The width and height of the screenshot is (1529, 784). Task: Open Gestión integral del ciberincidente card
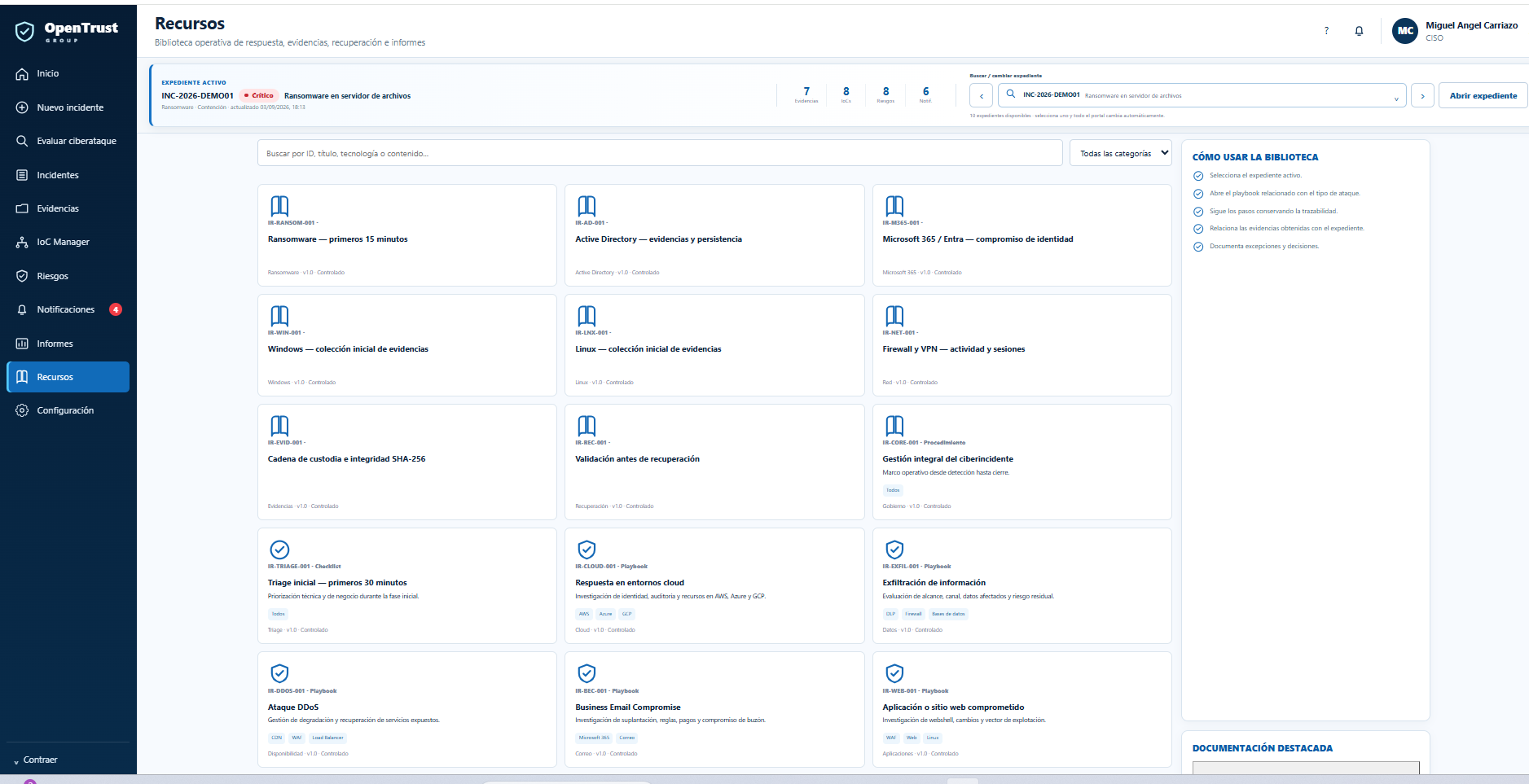pyautogui.click(x=1022, y=462)
